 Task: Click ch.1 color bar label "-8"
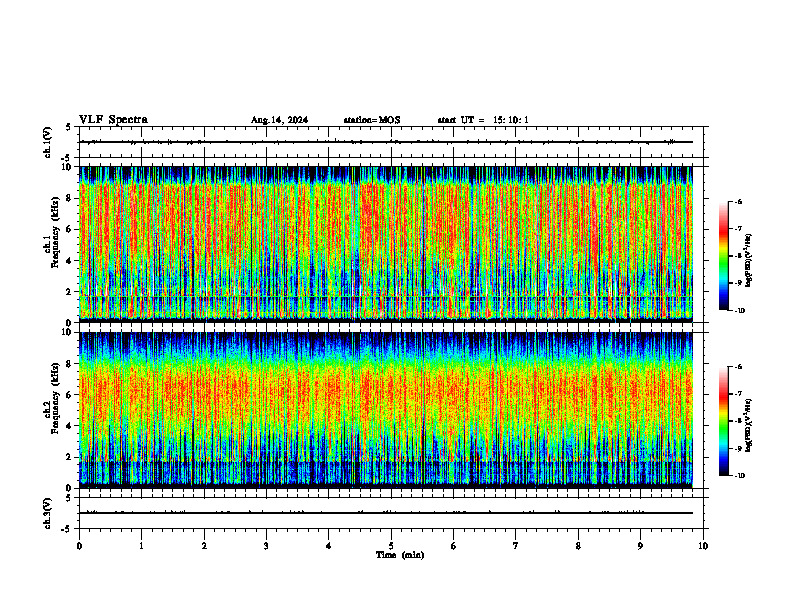point(738,256)
